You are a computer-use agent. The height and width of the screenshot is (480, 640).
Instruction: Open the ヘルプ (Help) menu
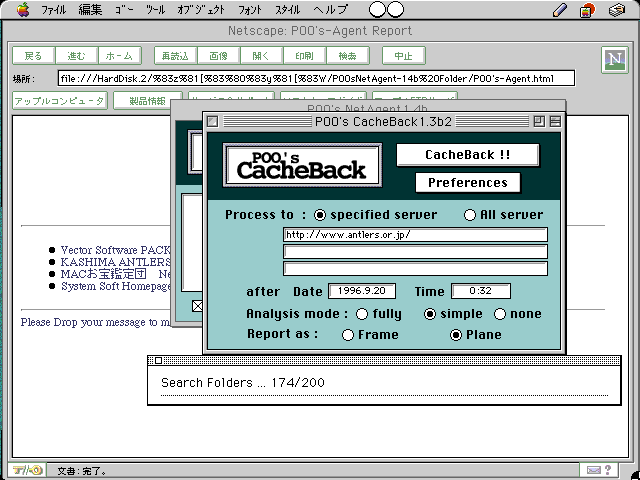pyautogui.click(x=330, y=10)
